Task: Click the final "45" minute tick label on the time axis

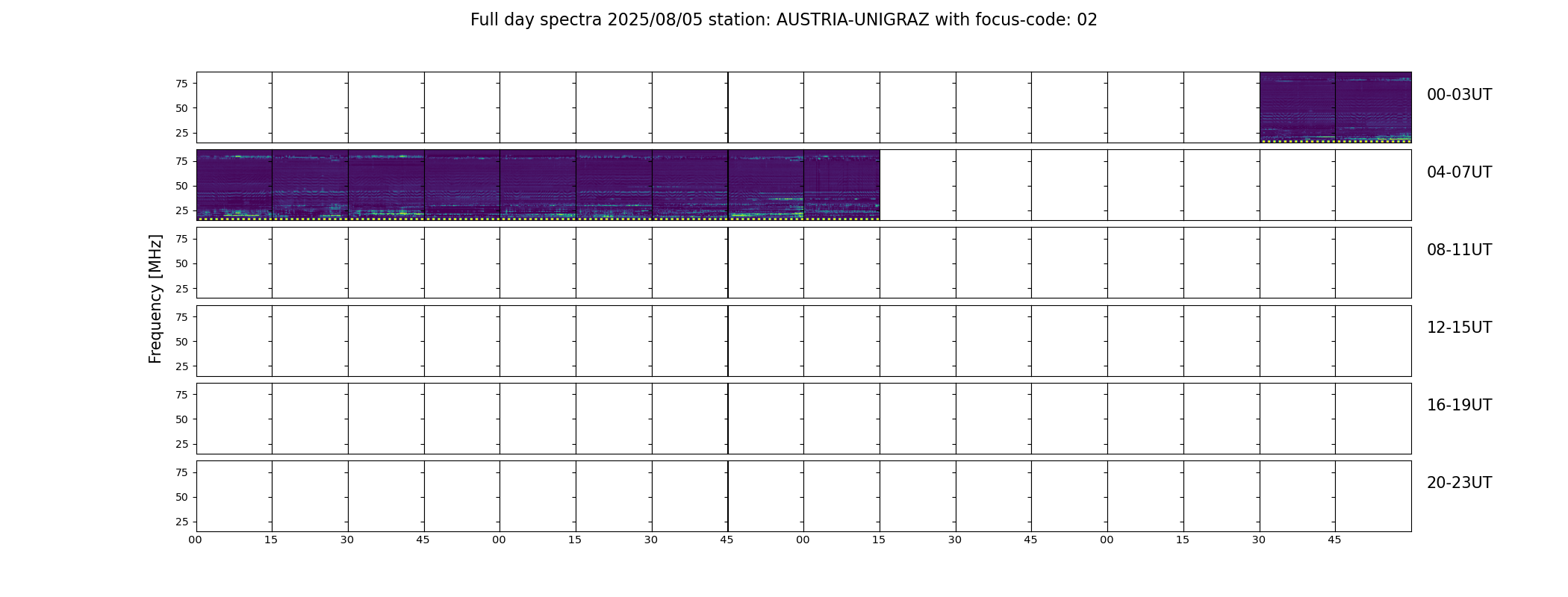Action: [x=1334, y=540]
